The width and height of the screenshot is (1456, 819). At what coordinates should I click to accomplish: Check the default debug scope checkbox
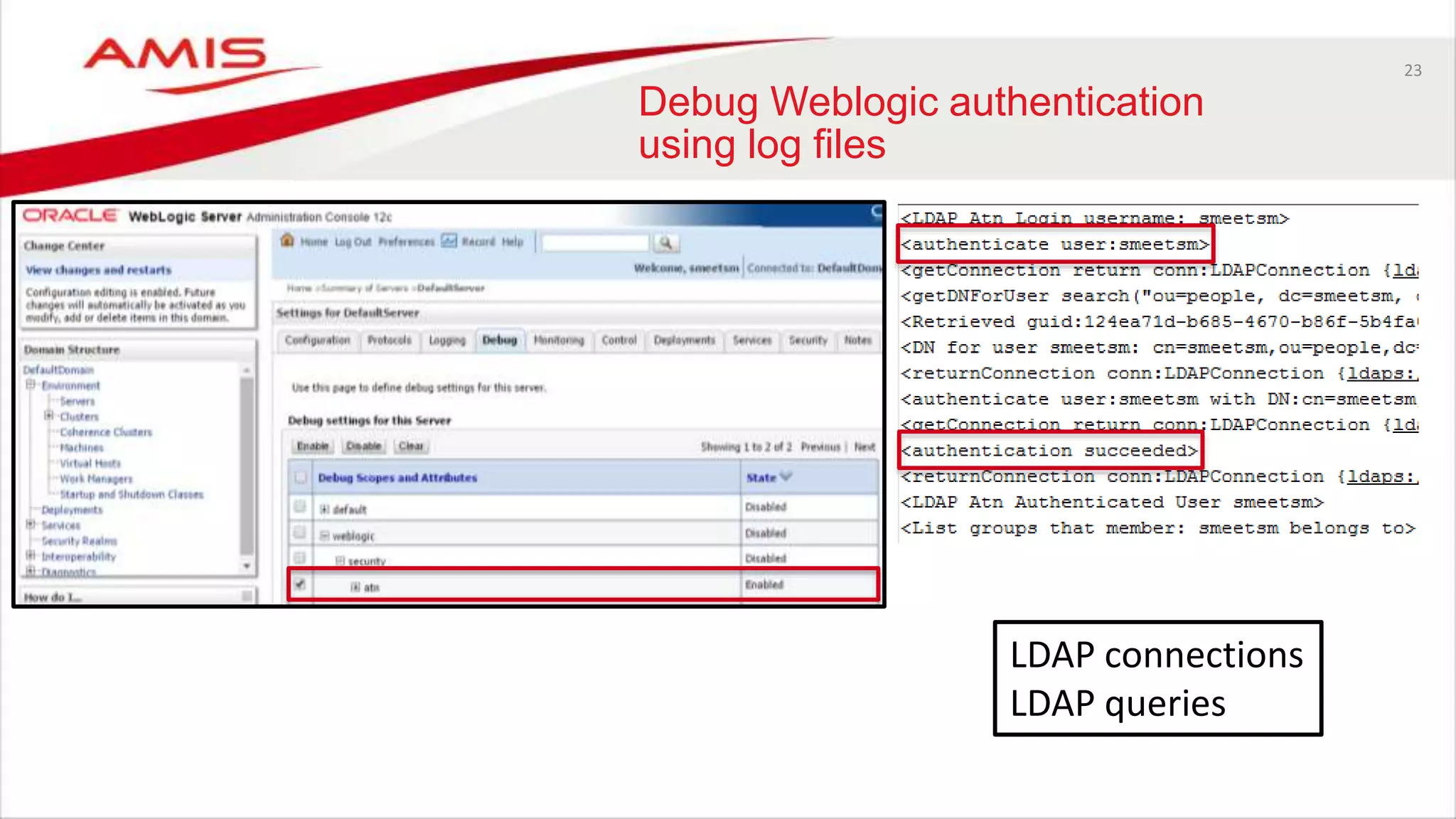click(300, 507)
